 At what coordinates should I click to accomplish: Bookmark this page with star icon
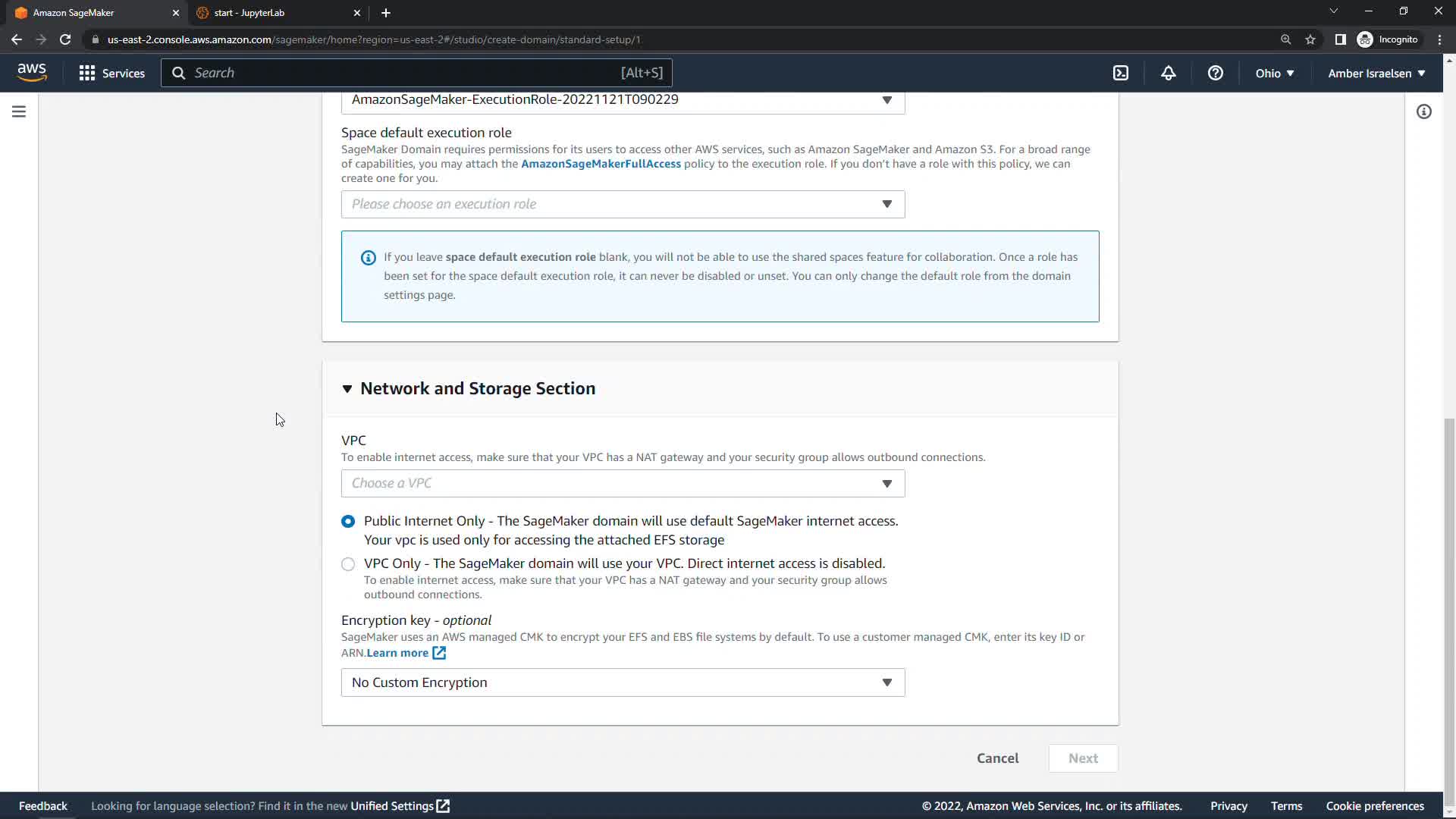[x=1310, y=39]
